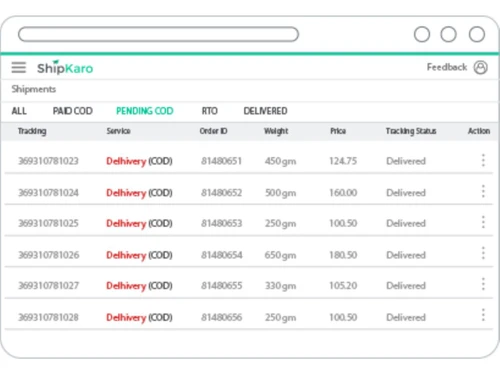The height and width of the screenshot is (375, 500).
Task: Click the Feedback link
Action: point(447,67)
